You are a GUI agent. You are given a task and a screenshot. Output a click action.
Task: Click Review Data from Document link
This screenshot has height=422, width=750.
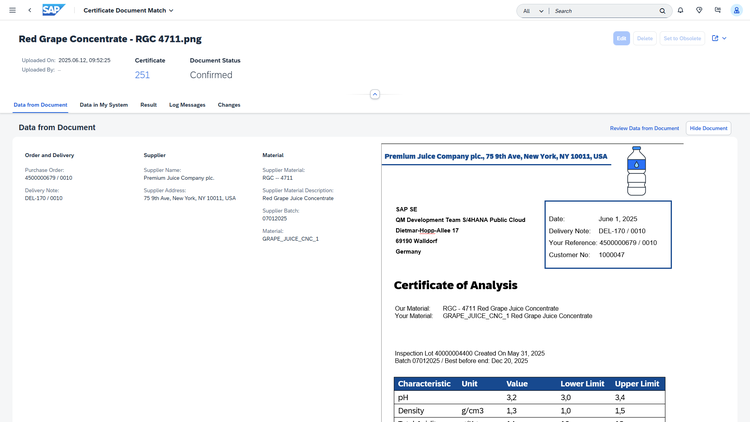coord(644,128)
